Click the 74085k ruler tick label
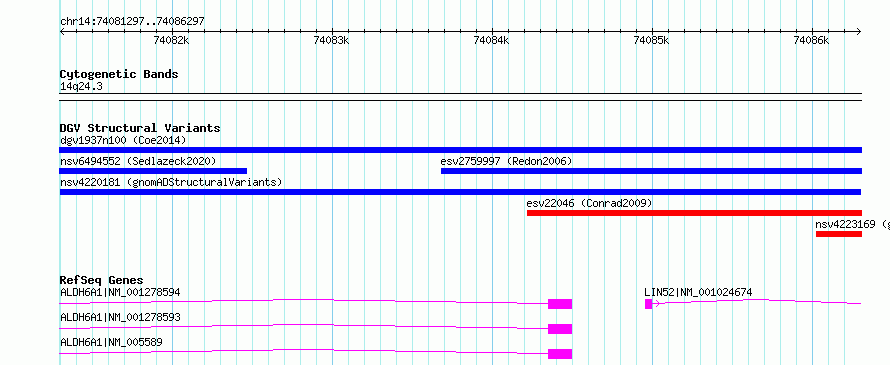 point(652,40)
